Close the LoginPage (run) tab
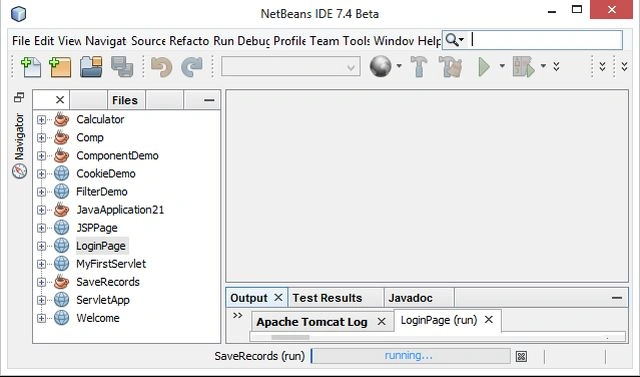This screenshot has height=377, width=640. point(489,320)
